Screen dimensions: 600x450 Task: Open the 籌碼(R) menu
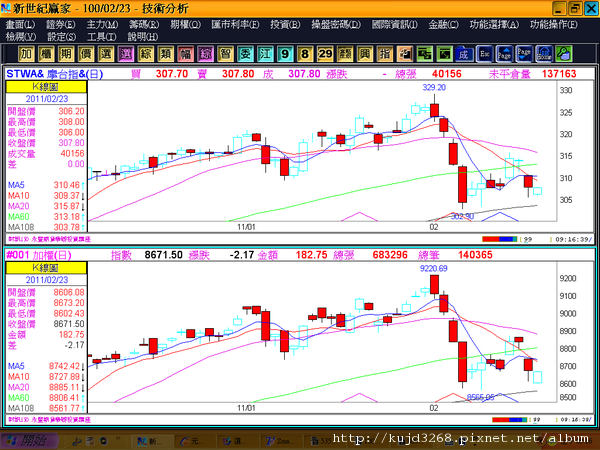point(144,24)
